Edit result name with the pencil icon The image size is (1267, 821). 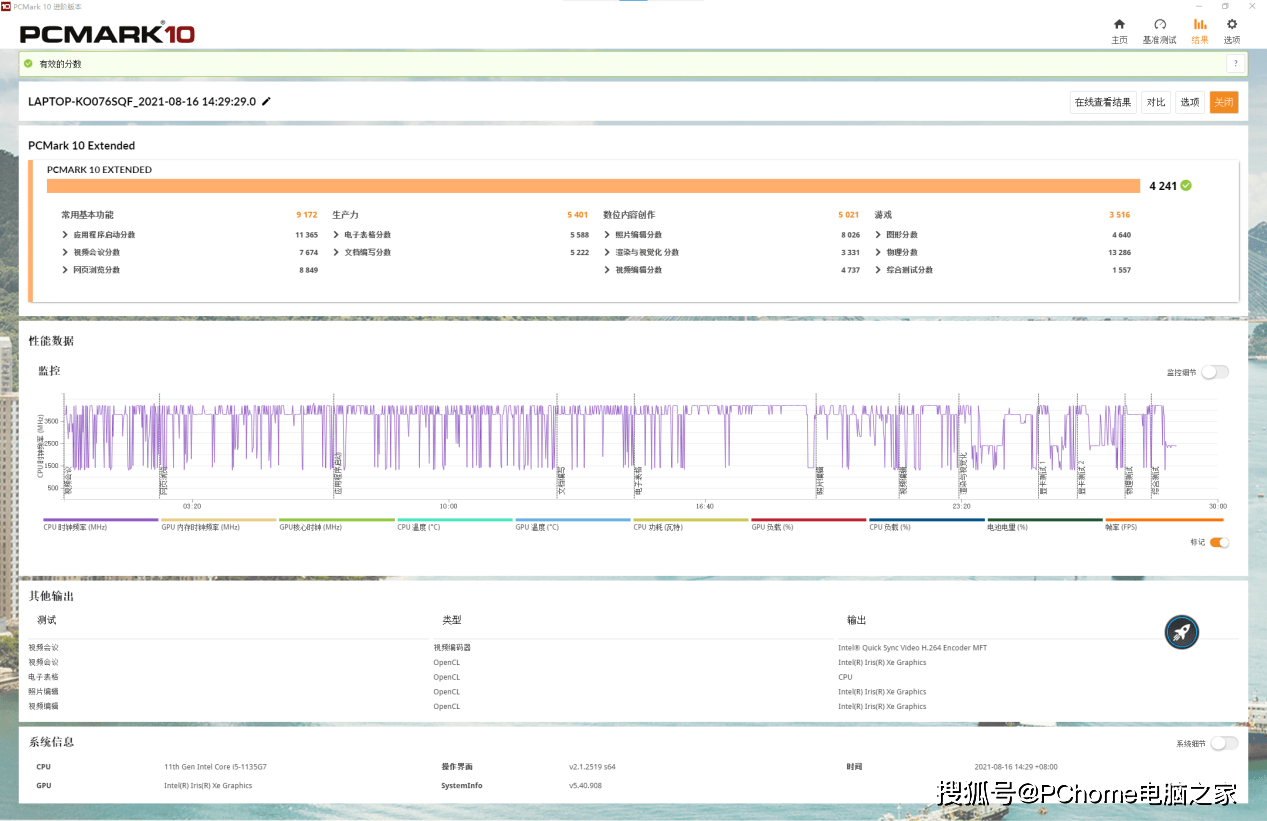pyautogui.click(x=266, y=102)
